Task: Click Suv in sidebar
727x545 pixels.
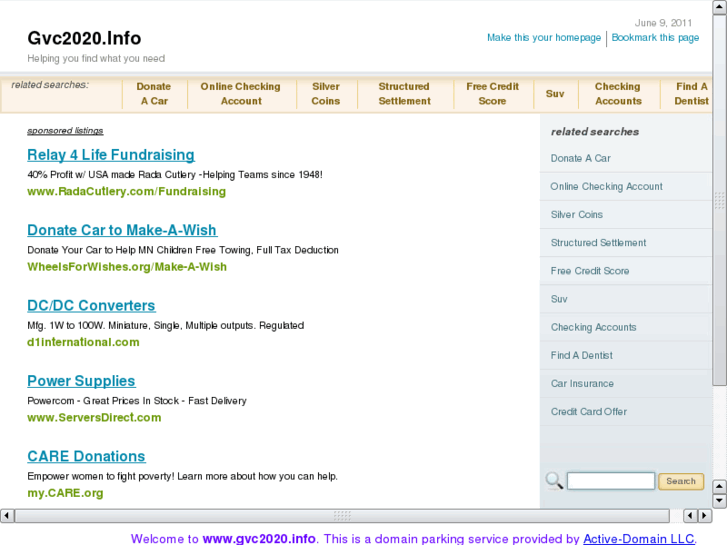Action: click(559, 299)
